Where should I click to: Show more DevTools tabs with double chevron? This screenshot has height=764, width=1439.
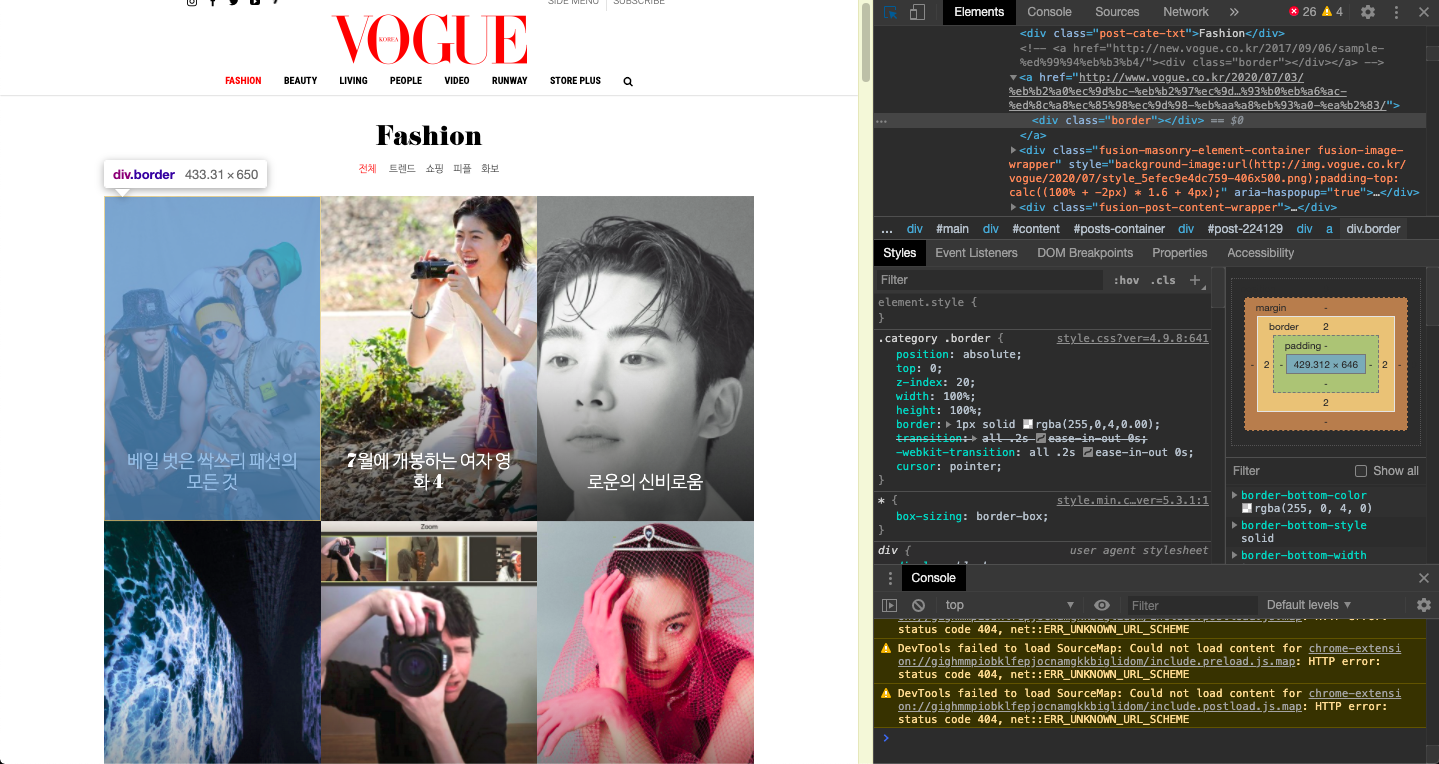coord(1234,12)
